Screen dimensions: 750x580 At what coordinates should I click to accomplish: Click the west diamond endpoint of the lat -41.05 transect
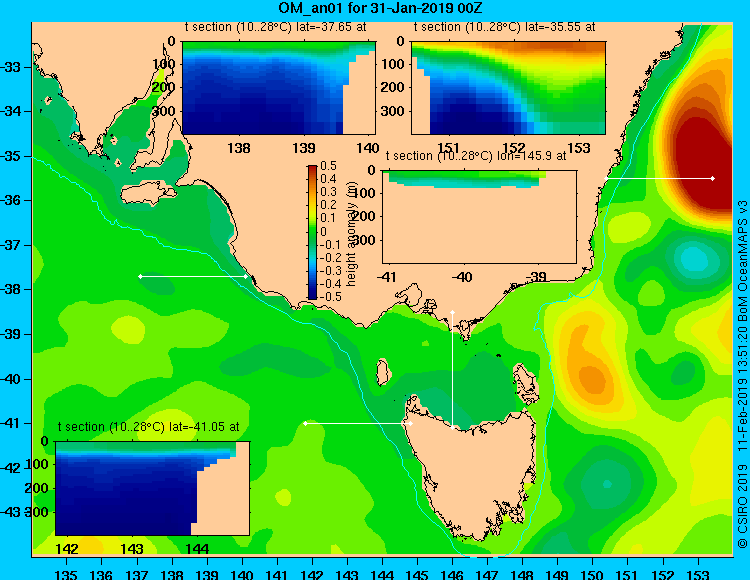[x=306, y=424]
